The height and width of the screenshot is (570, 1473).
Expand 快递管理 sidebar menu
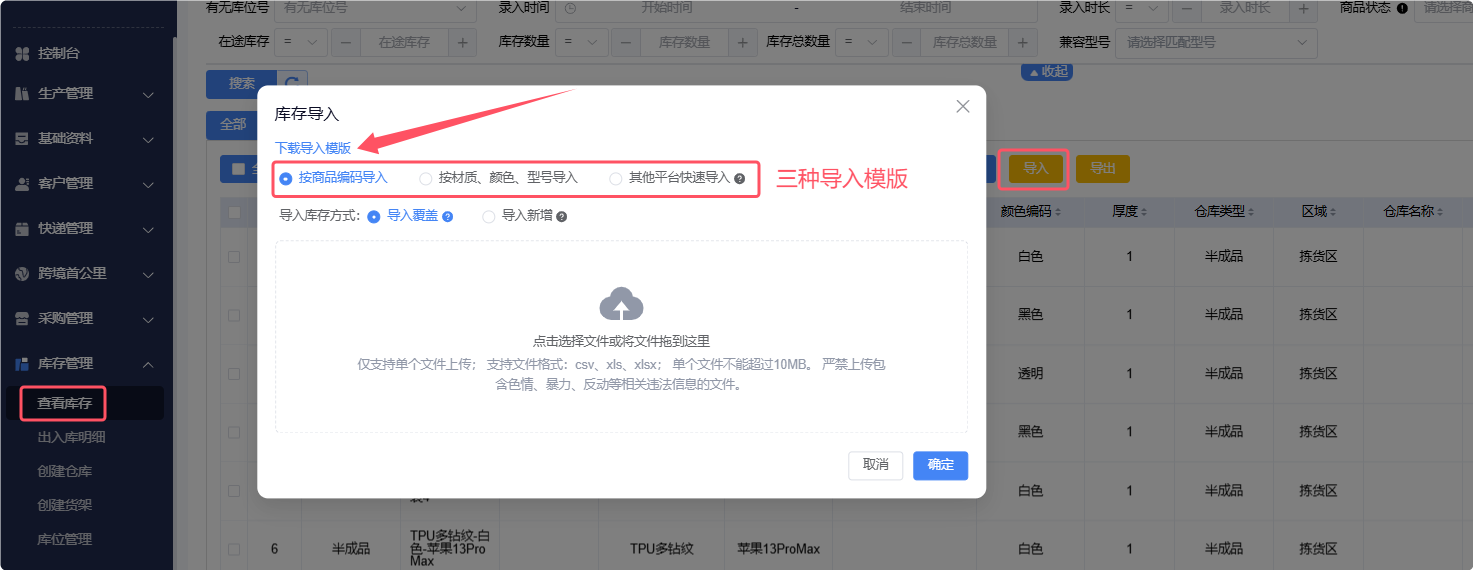(148, 229)
